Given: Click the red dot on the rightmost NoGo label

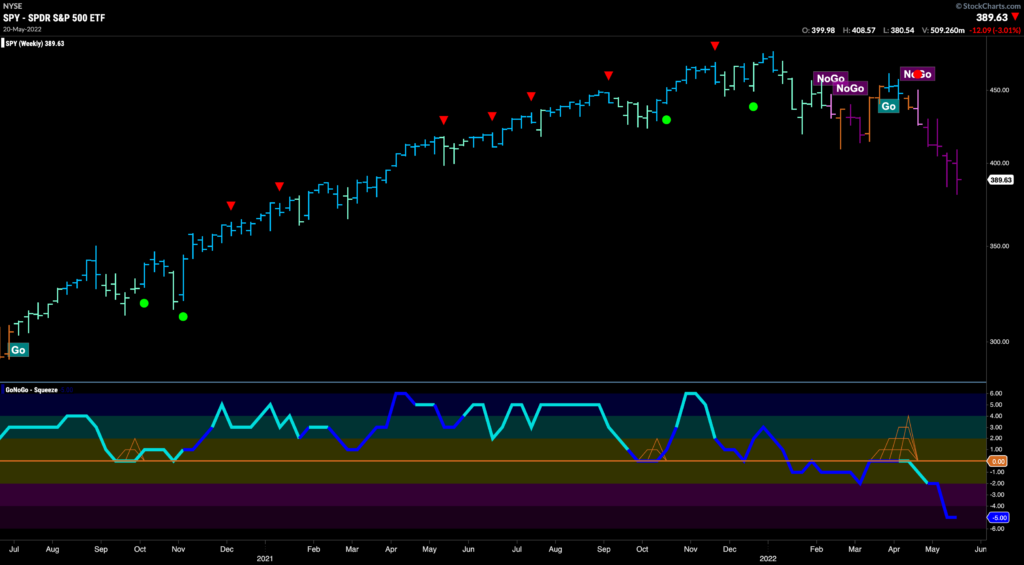Looking at the screenshot, I should tap(918, 74).
